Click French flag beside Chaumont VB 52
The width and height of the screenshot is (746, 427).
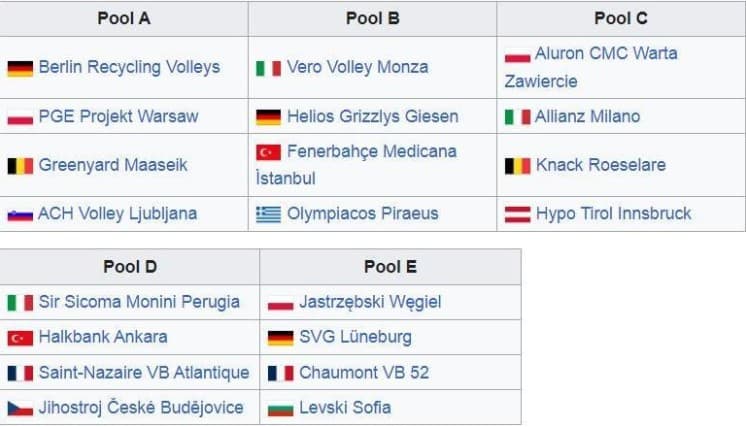281,373
